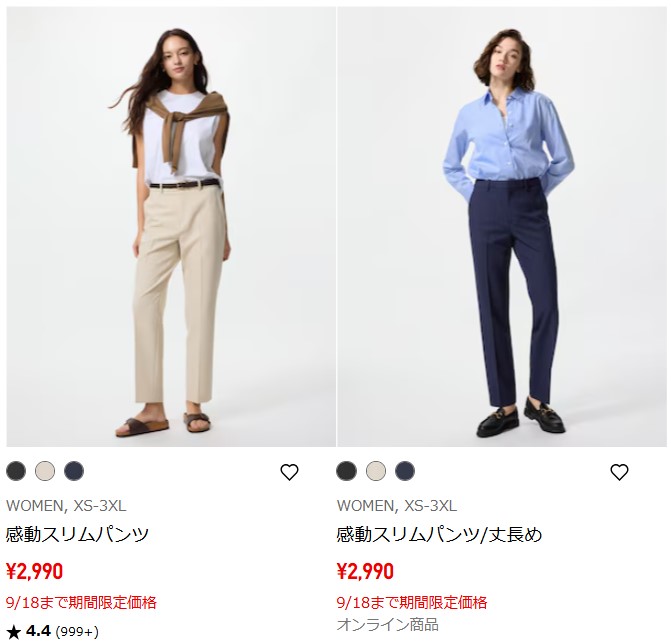This screenshot has width=671, height=641.
Task: Choose beige swatch under the left product
Action: pos(45,471)
